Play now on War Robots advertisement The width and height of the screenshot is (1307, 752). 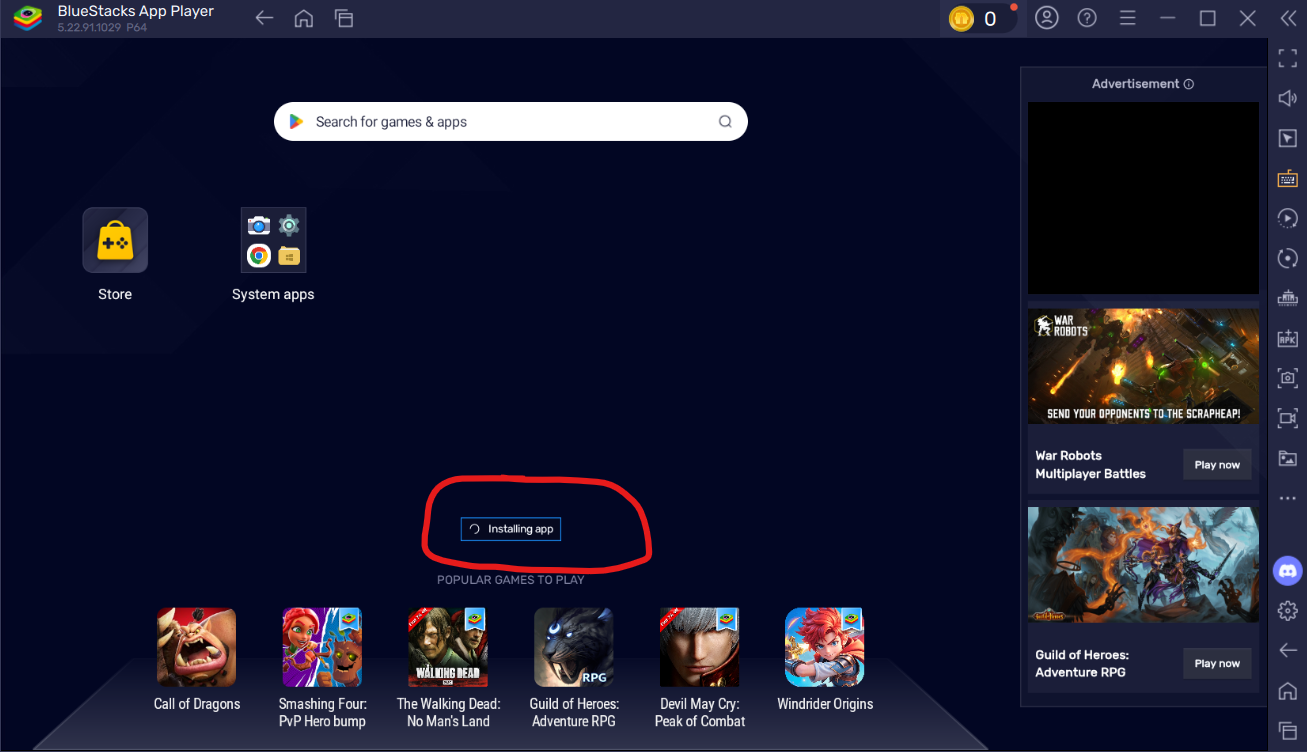pos(1217,464)
